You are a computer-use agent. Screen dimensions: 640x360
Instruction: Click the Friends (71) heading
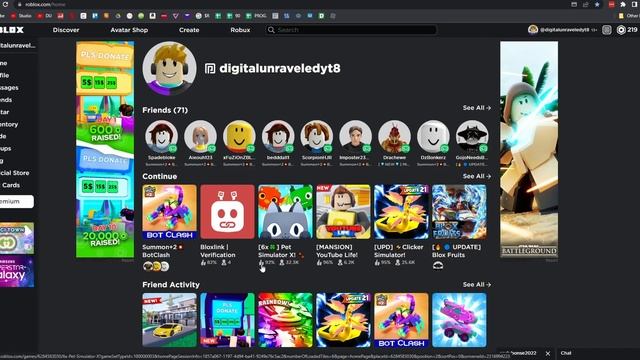coord(165,110)
